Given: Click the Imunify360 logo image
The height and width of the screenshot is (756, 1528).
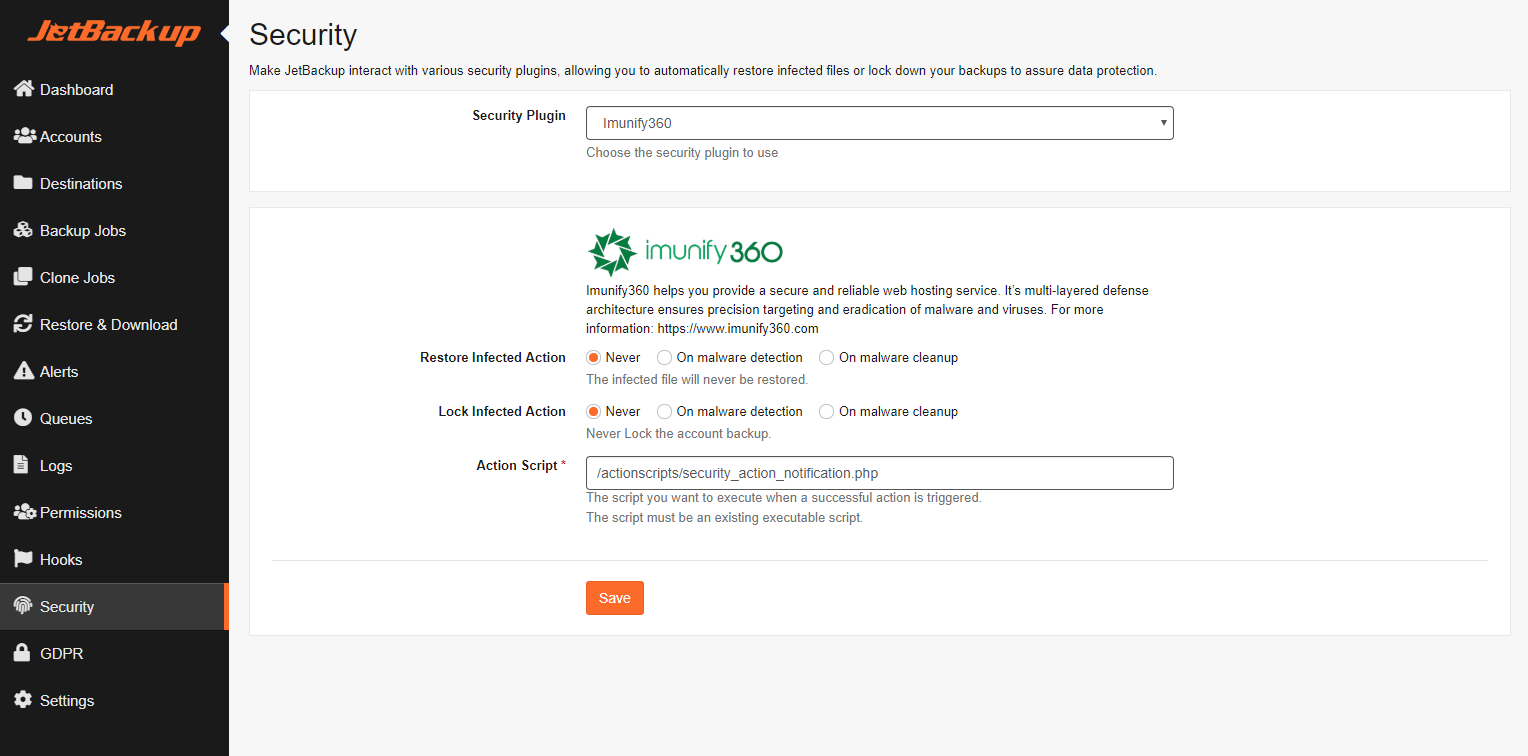Looking at the screenshot, I should (x=685, y=252).
